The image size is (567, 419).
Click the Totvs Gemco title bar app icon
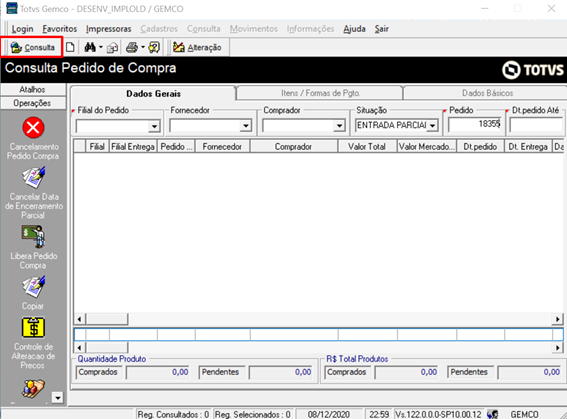point(12,8)
